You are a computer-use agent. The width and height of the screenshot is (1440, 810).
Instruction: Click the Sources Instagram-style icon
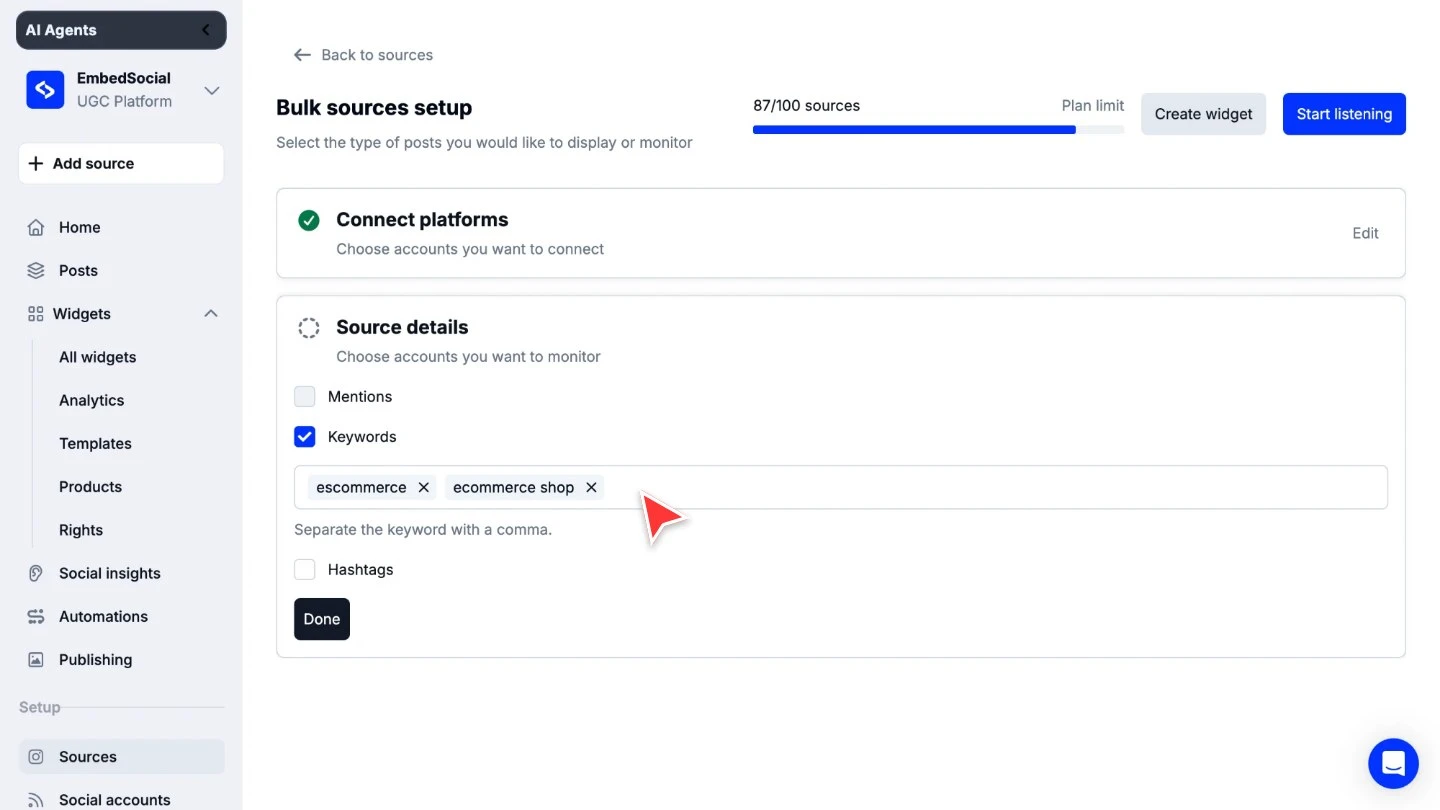click(x=36, y=757)
